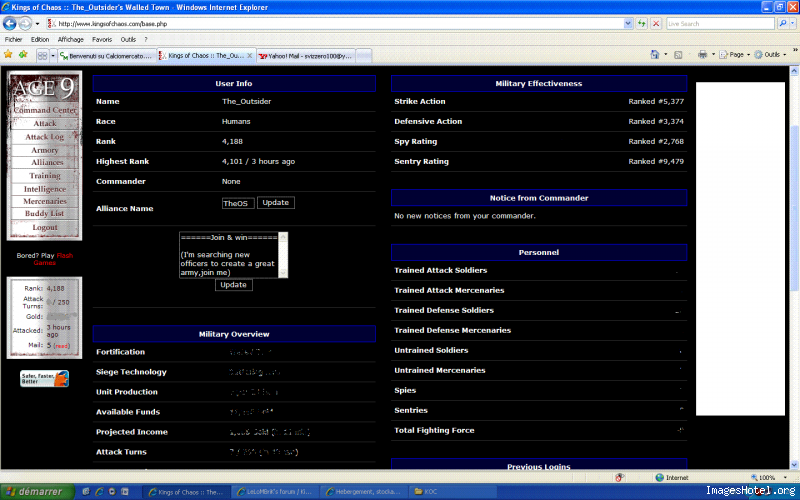
Task: Close the Kings of Chaos tab
Action: tap(249, 56)
